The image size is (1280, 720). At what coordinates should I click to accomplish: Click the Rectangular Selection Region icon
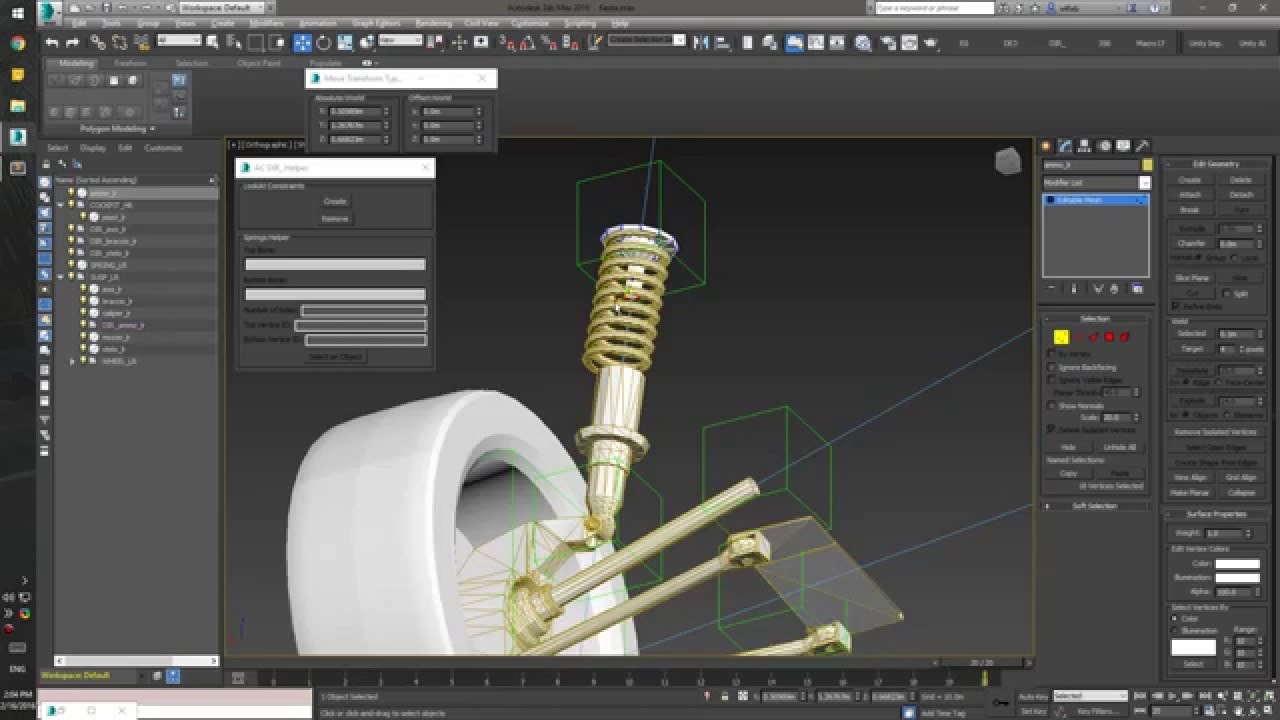click(256, 43)
